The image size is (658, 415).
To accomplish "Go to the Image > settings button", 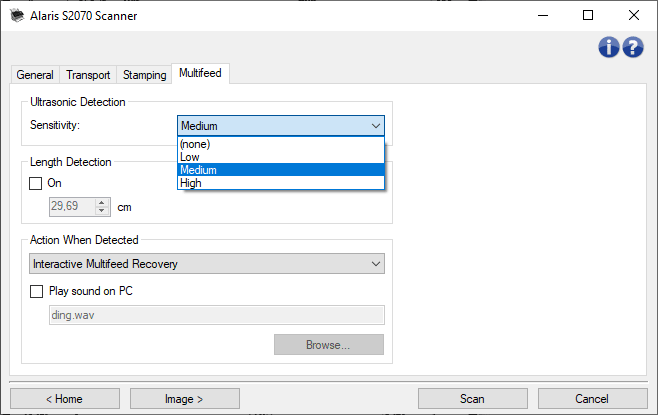I will click(x=185, y=398).
